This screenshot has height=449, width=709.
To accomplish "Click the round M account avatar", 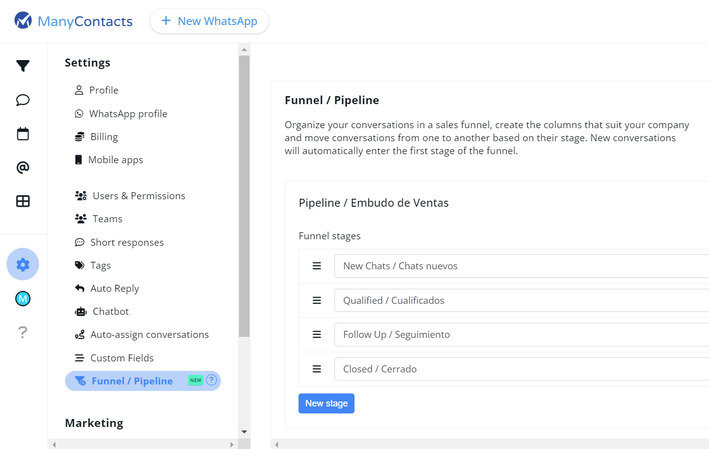I will click(23, 298).
